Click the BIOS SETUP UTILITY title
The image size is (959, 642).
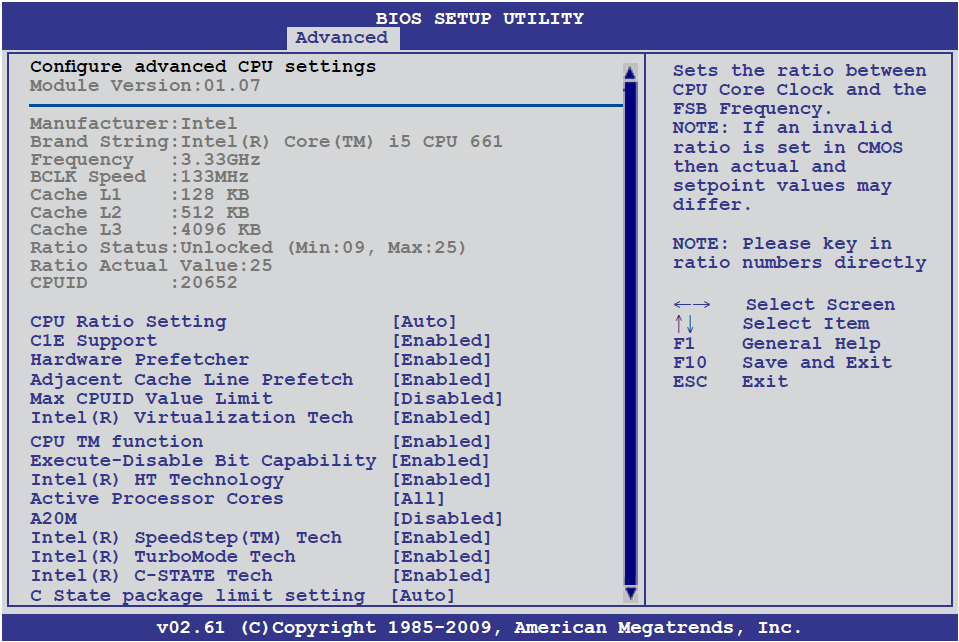(x=480, y=18)
